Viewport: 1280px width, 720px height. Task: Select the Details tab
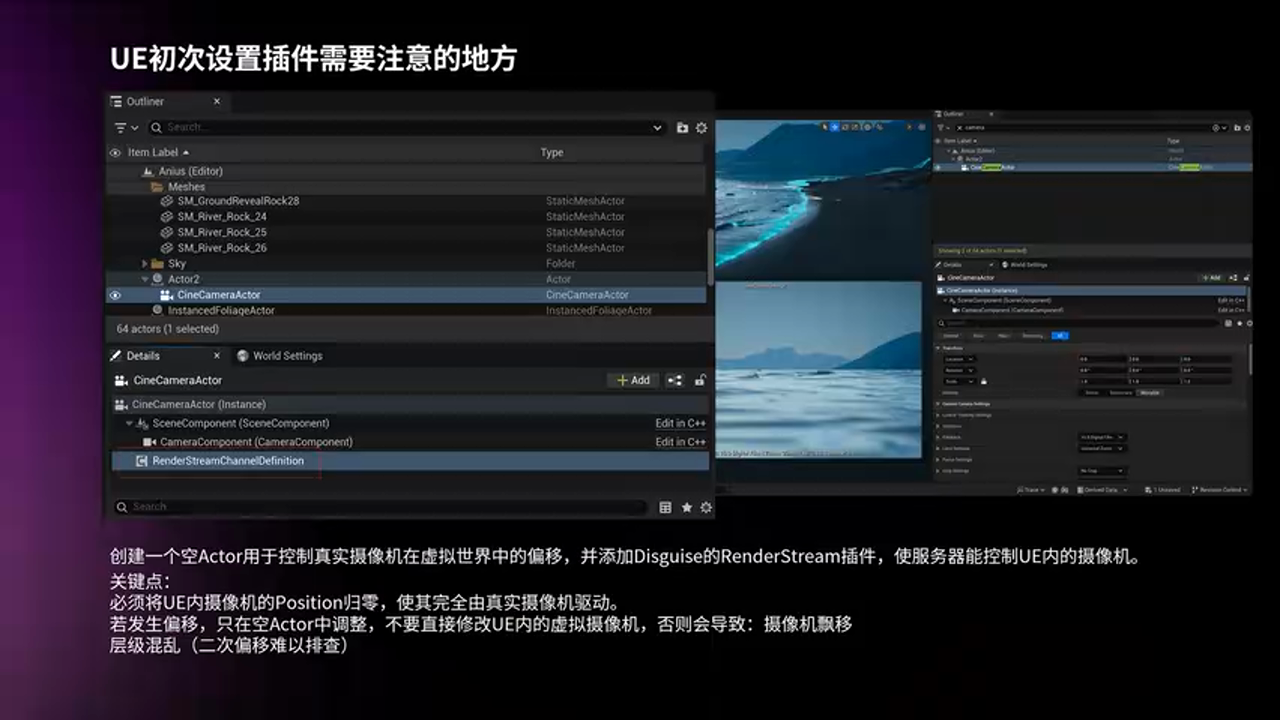(144, 356)
